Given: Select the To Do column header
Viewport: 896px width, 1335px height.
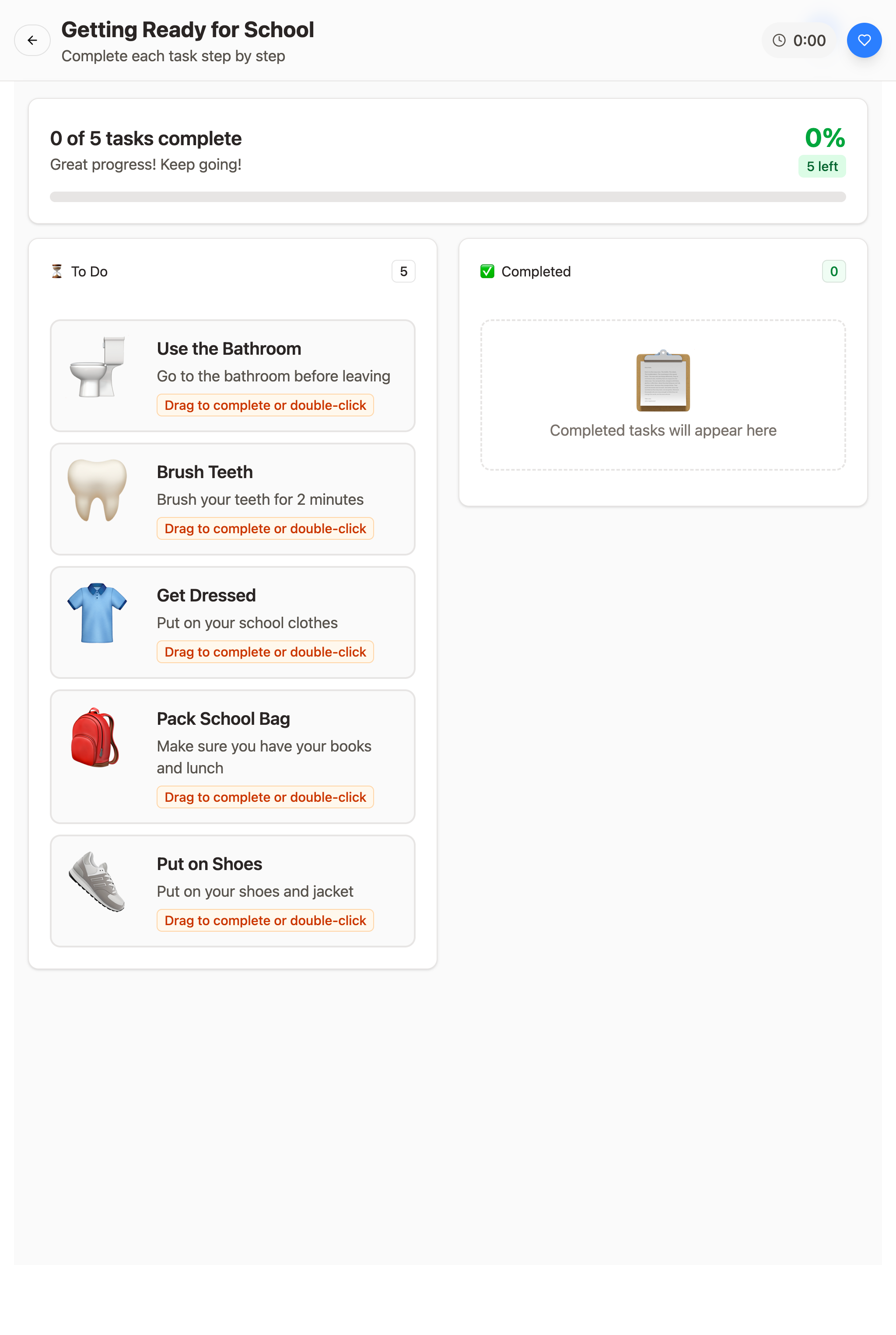Looking at the screenshot, I should 89,271.
